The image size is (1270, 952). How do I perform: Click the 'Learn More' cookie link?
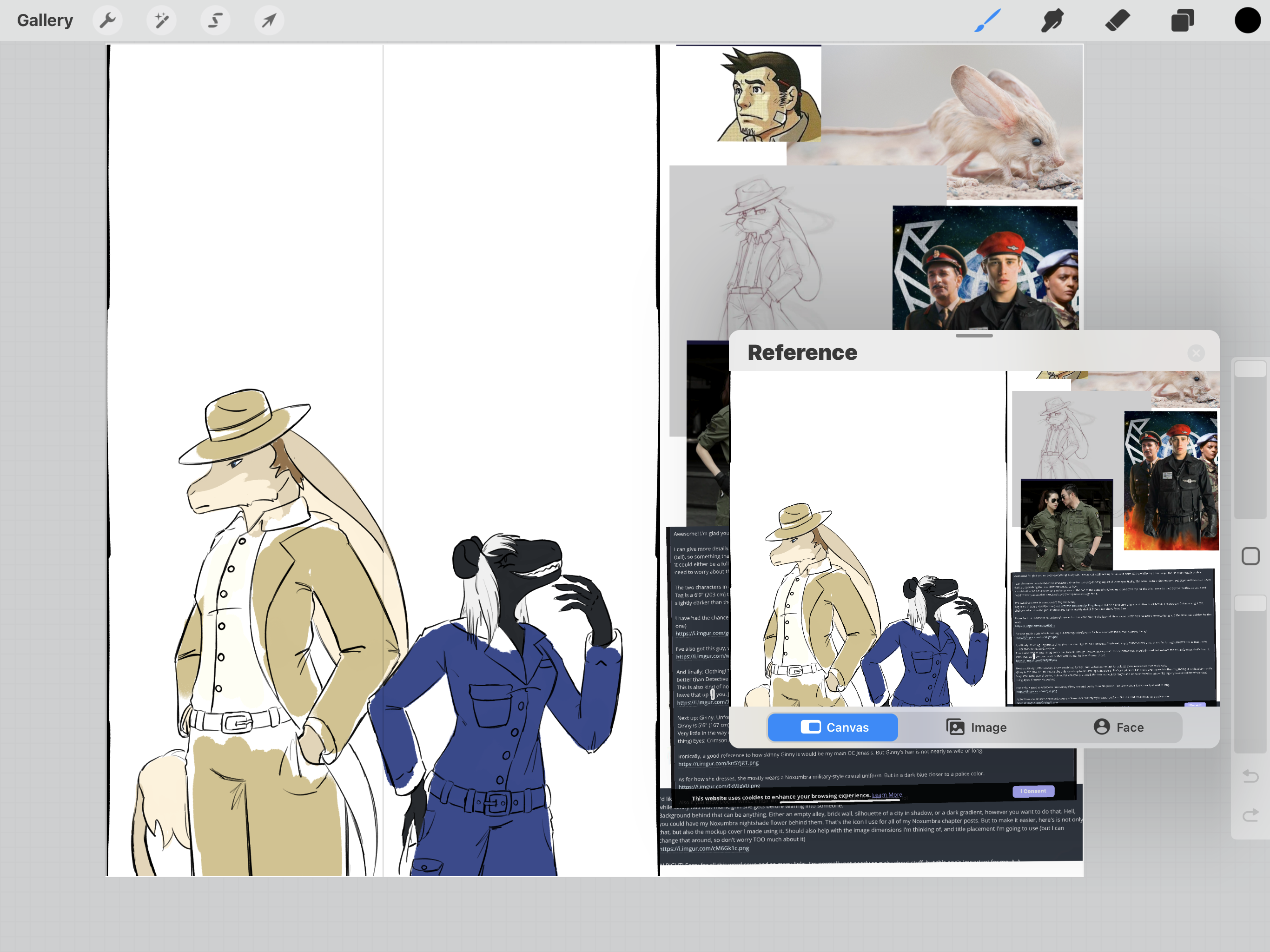887,795
